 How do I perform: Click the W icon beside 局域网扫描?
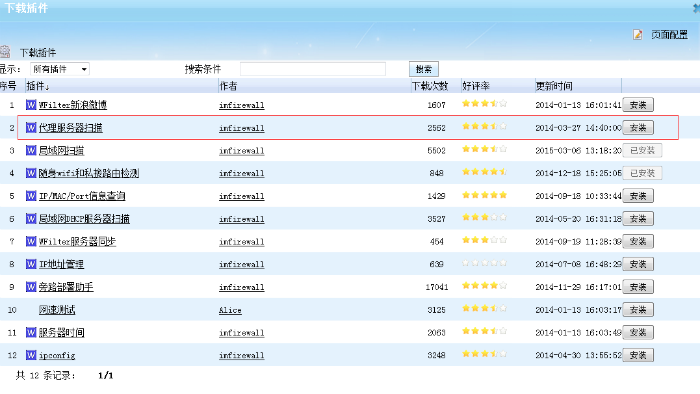tap(31, 150)
